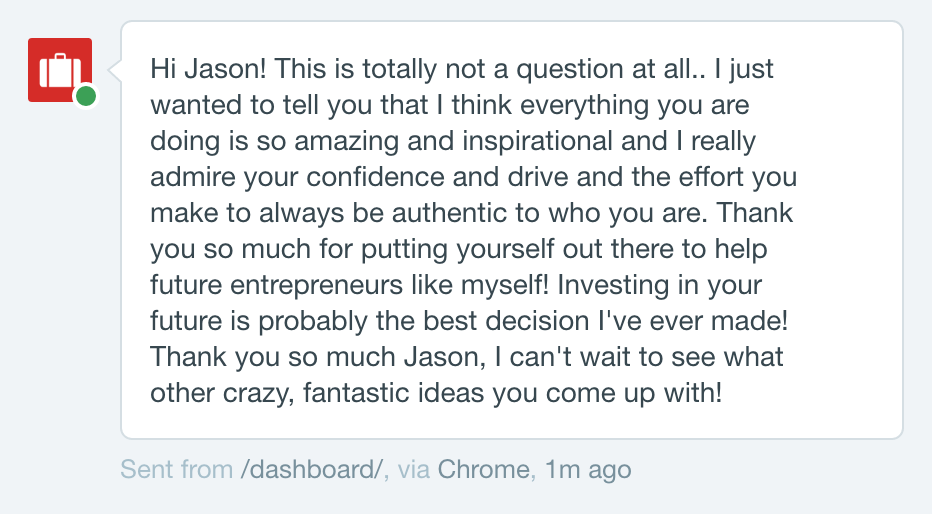
Task: Click the green online status dot
Action: click(86, 96)
